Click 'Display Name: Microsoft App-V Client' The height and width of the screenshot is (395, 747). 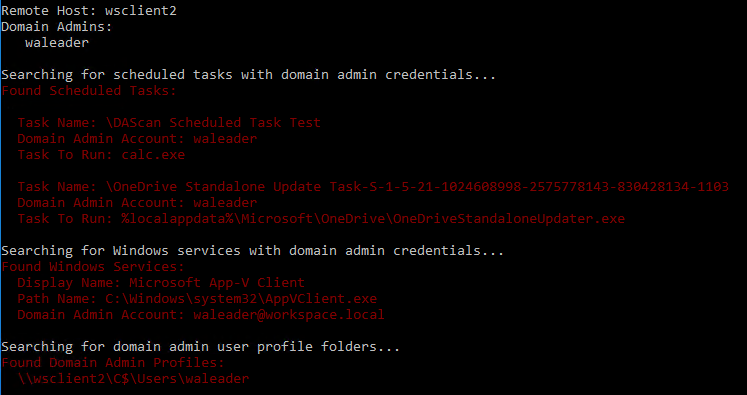161,283
